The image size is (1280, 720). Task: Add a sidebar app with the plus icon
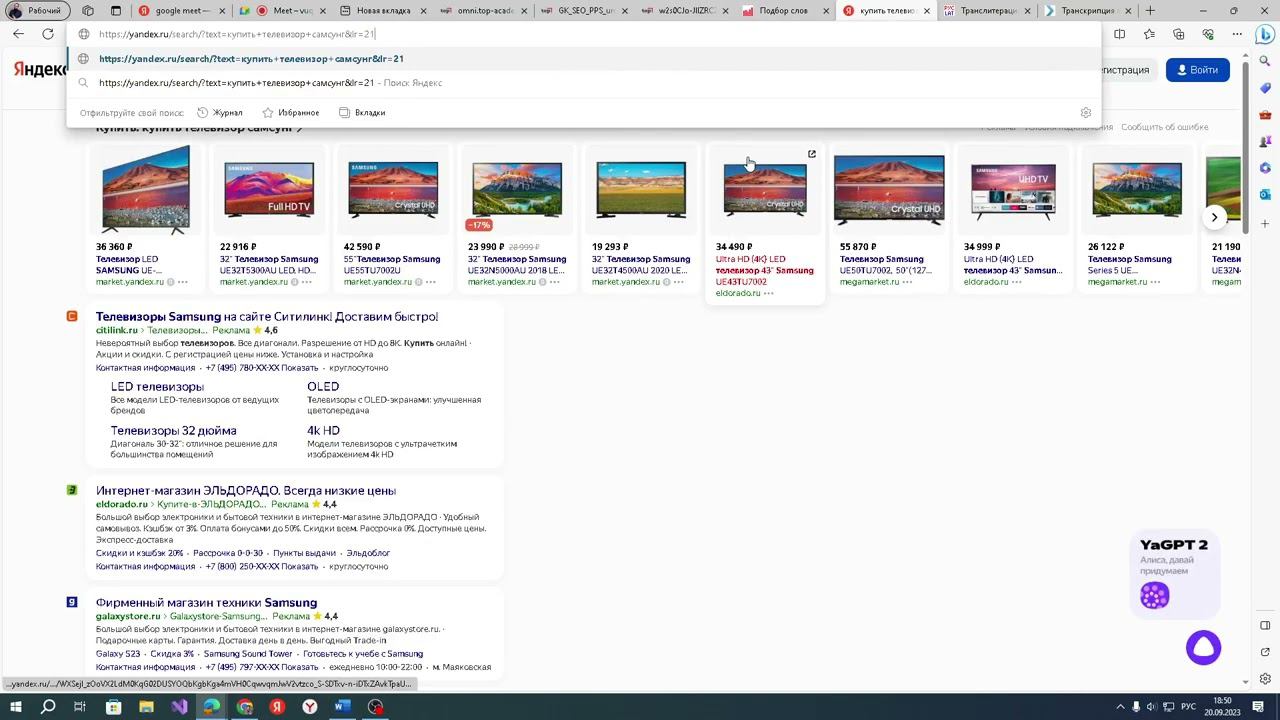[1265, 224]
